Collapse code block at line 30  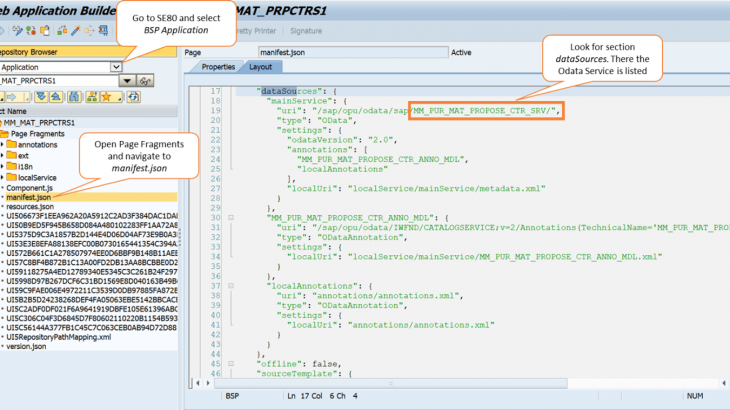tap(231, 217)
